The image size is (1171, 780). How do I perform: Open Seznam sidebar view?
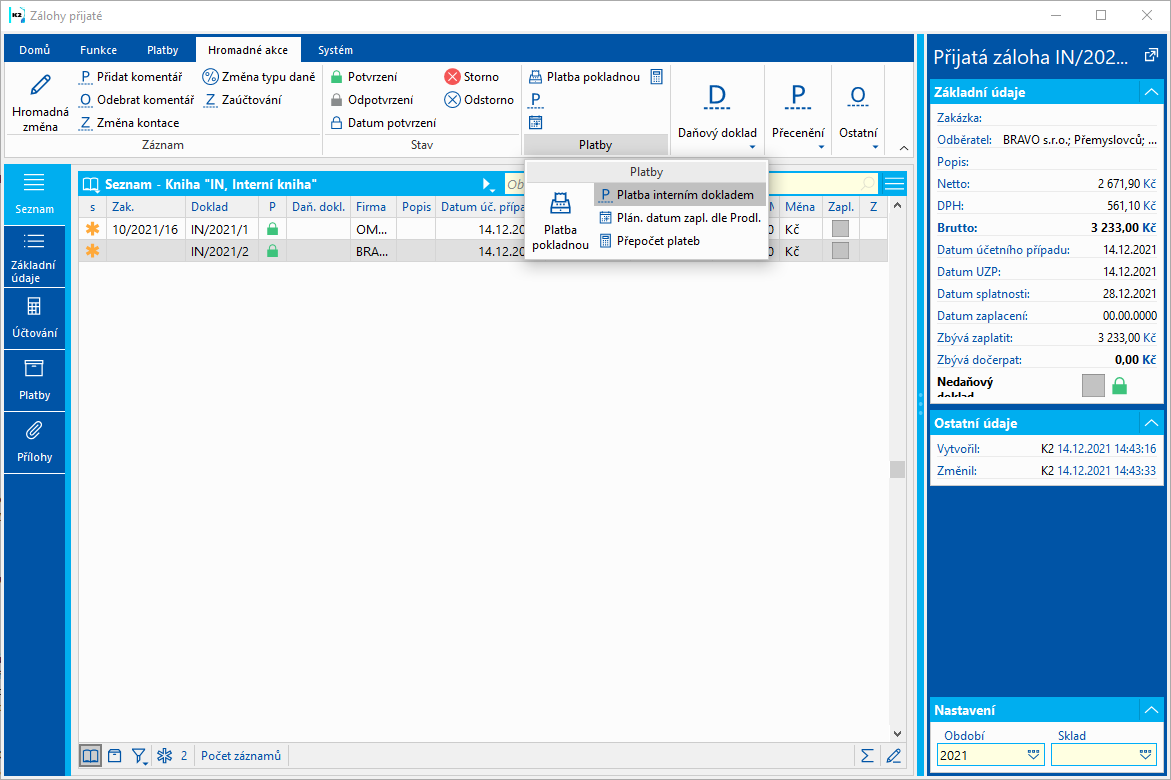tap(34, 194)
